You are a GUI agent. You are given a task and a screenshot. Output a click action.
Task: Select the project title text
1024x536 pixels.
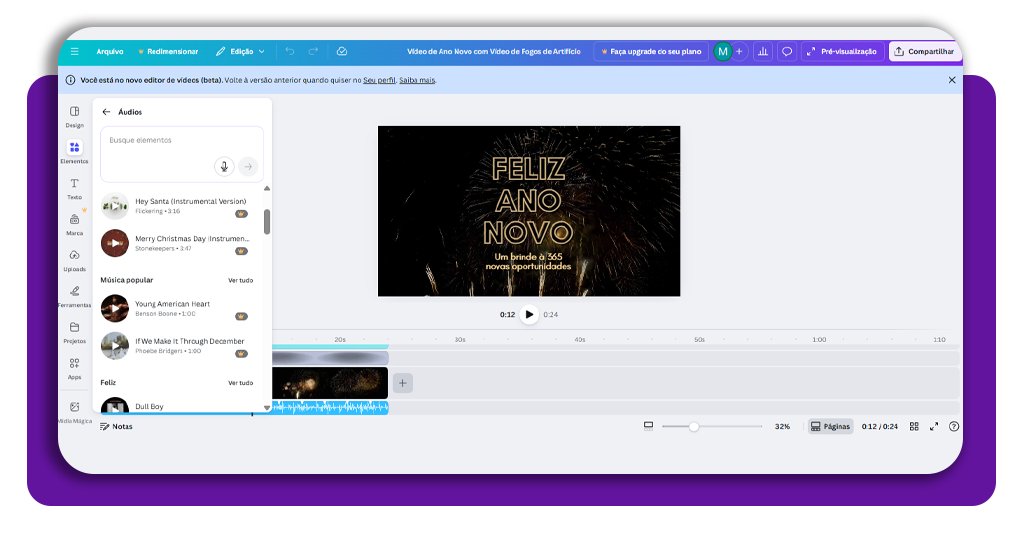click(x=494, y=52)
